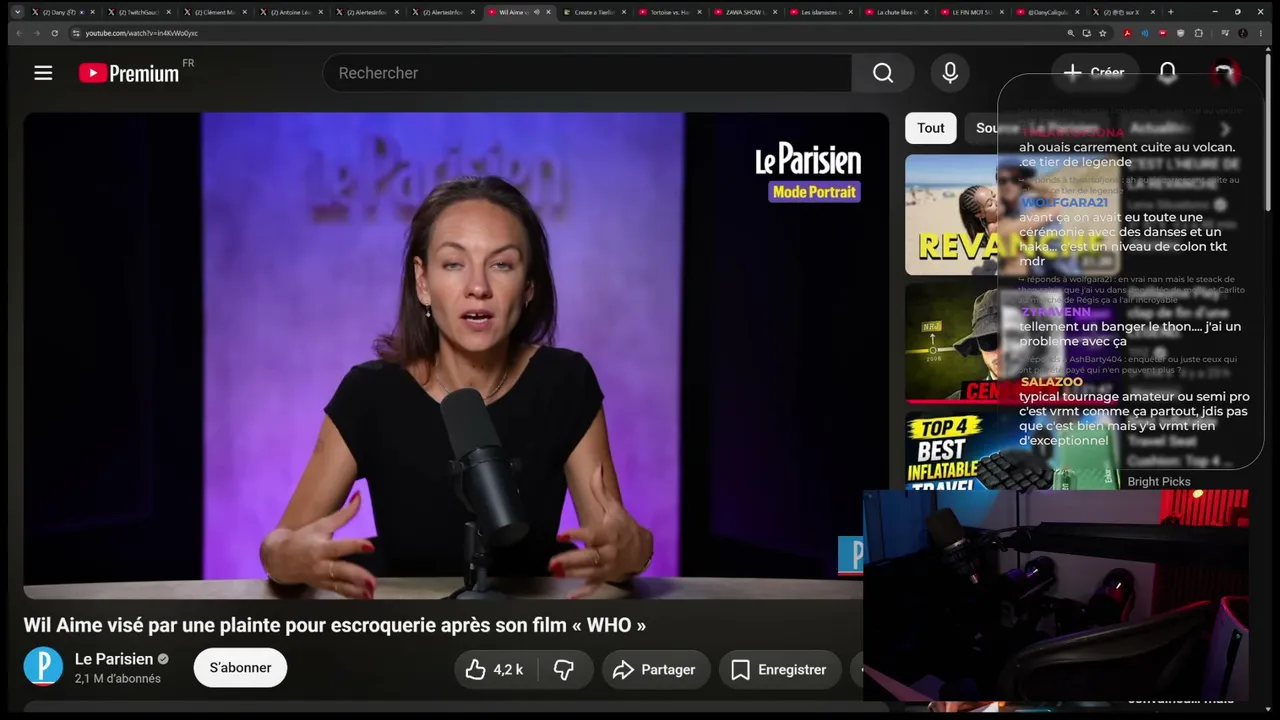Open the Chrome three-dot menu
1280x720 pixels.
pyautogui.click(x=1261, y=33)
